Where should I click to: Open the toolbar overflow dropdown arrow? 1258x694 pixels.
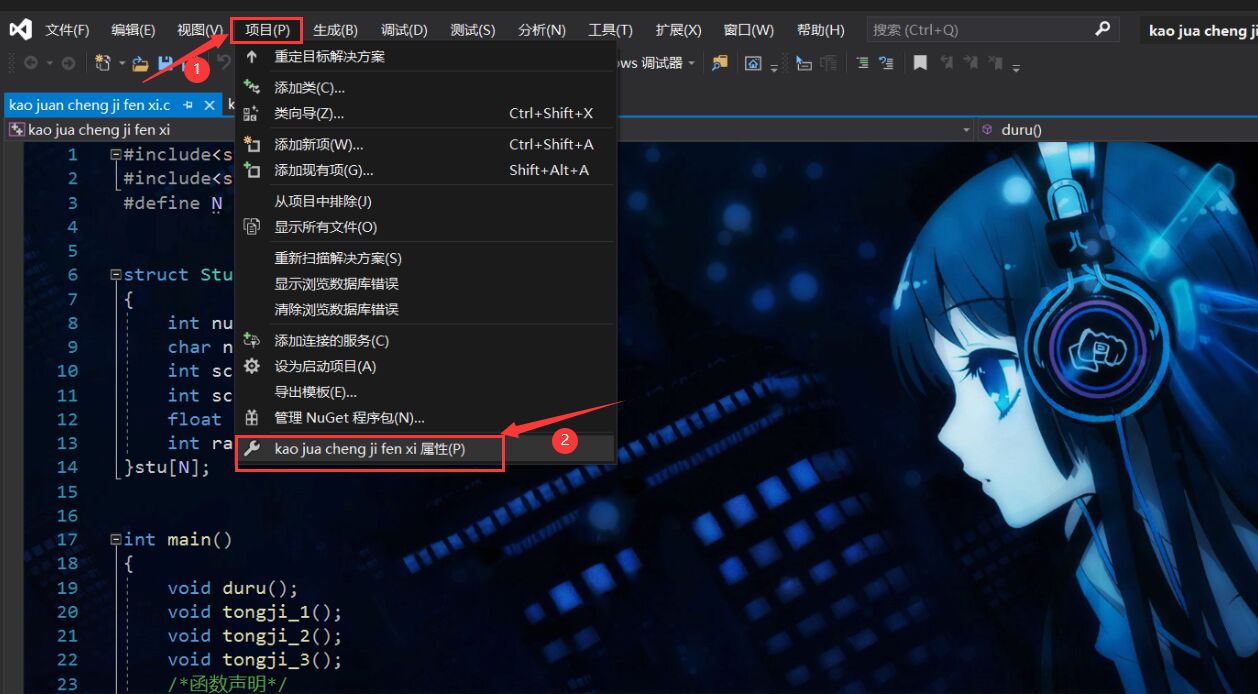tap(1015, 68)
